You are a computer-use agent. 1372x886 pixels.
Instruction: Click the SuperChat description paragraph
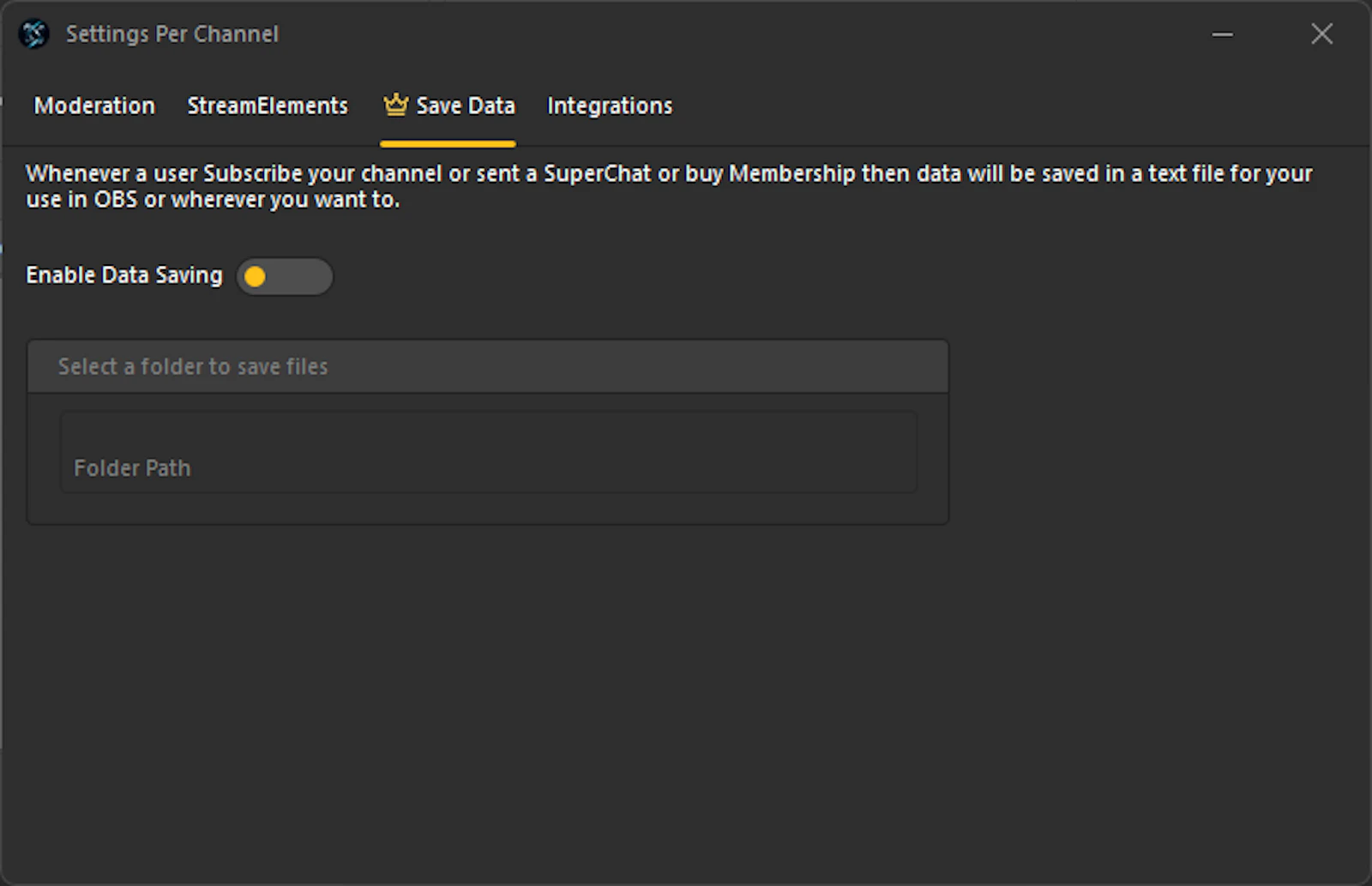[x=669, y=186]
